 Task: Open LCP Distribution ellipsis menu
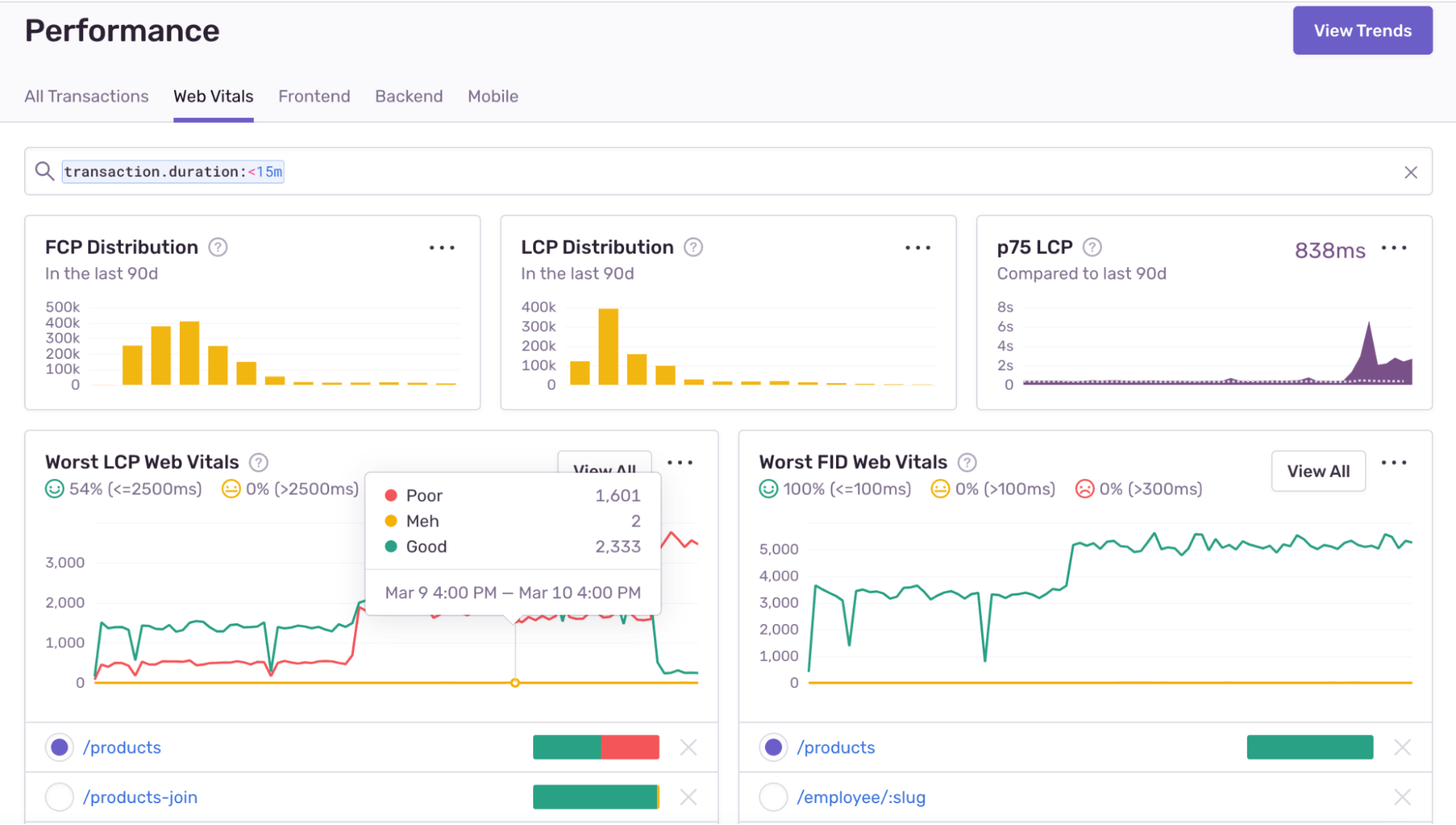[918, 248]
